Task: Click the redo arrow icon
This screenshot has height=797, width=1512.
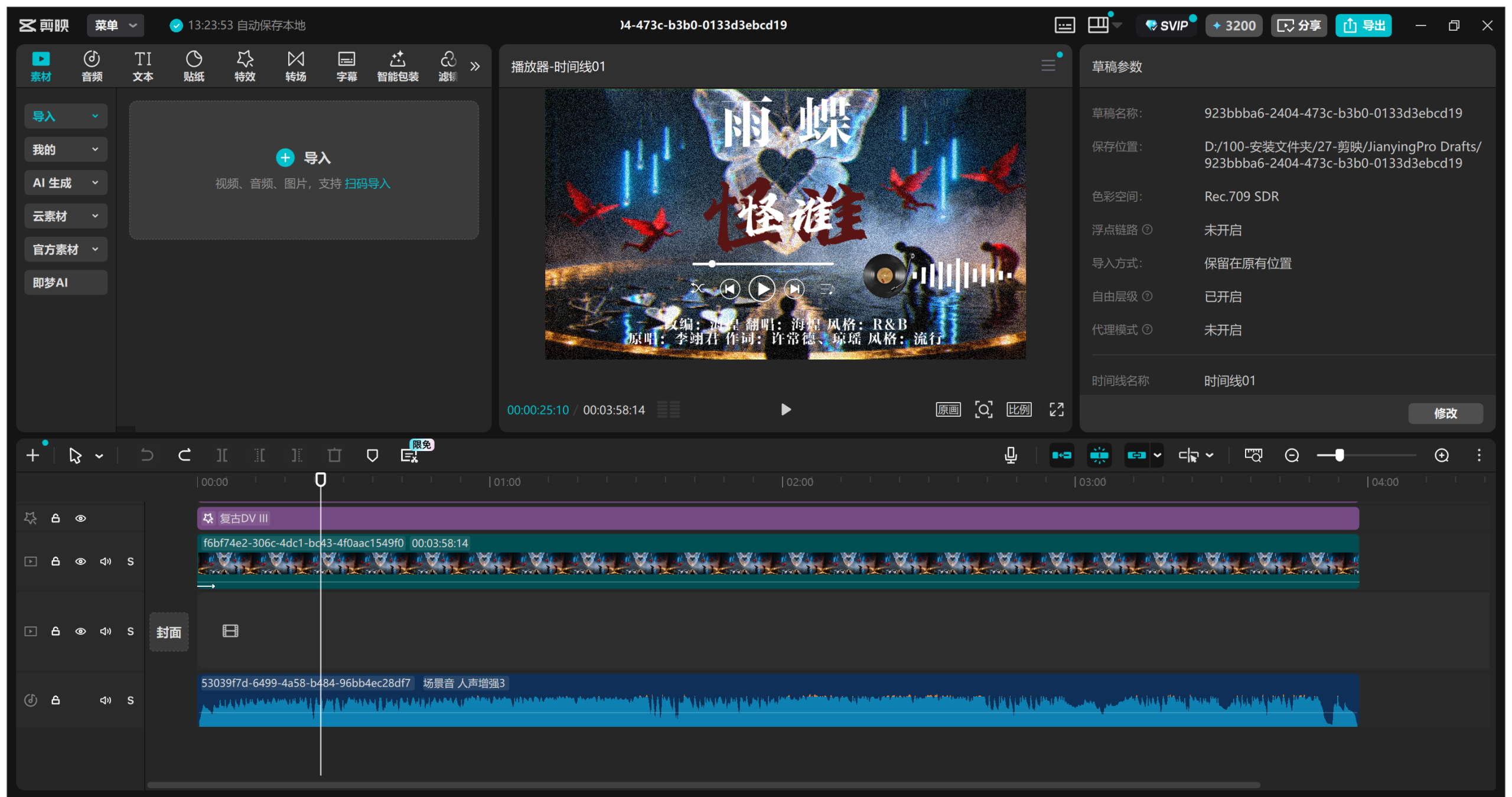Action: point(184,455)
